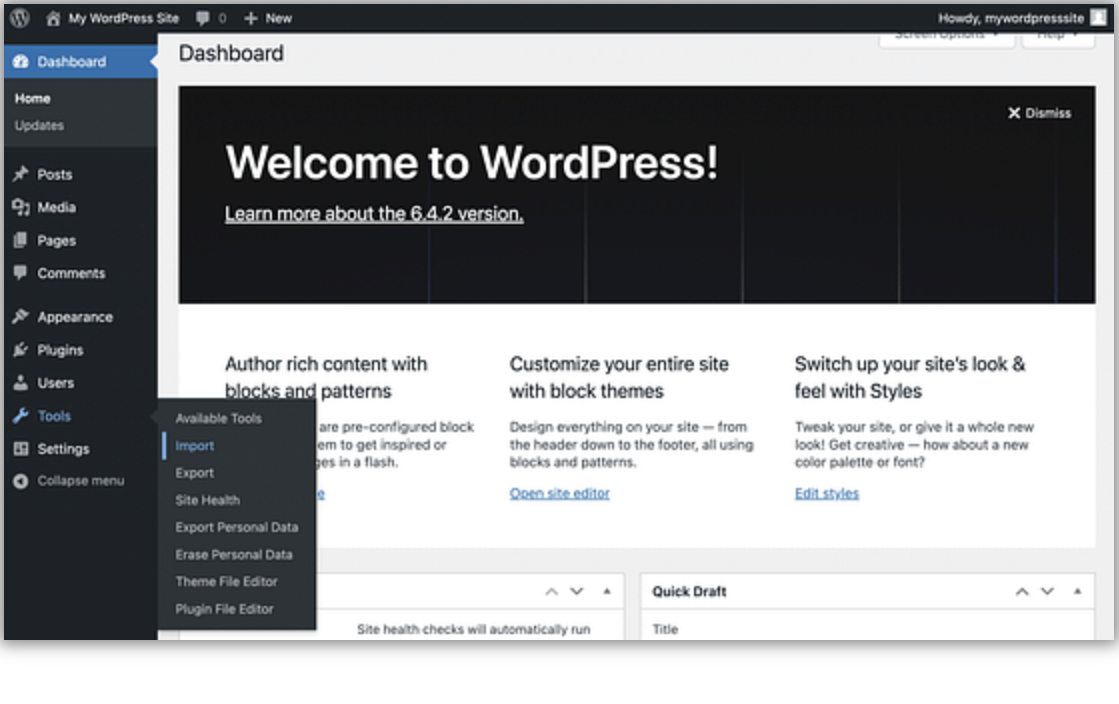Click New in the admin bar
Image resolution: width=1119 pixels, height=704 pixels.
pyautogui.click(x=278, y=19)
